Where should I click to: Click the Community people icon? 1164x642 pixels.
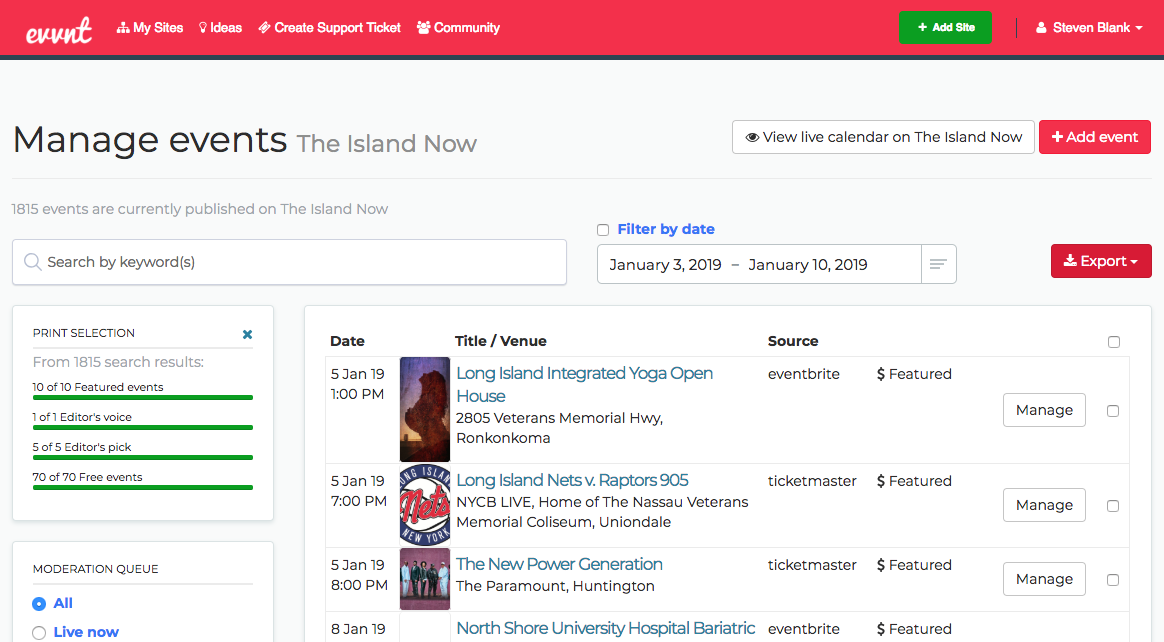coord(424,28)
